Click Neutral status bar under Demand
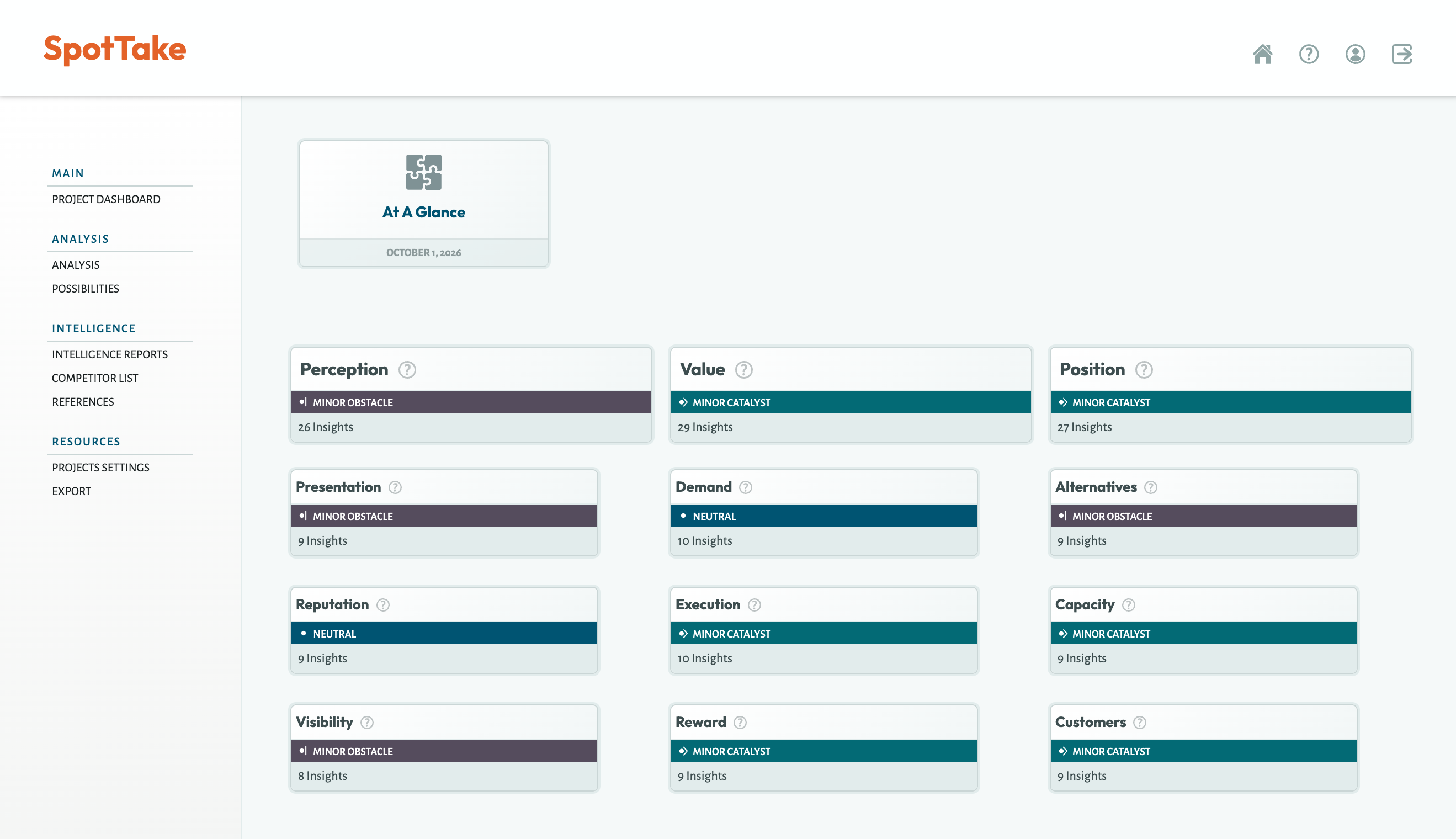This screenshot has height=839, width=1456. pyautogui.click(x=823, y=516)
